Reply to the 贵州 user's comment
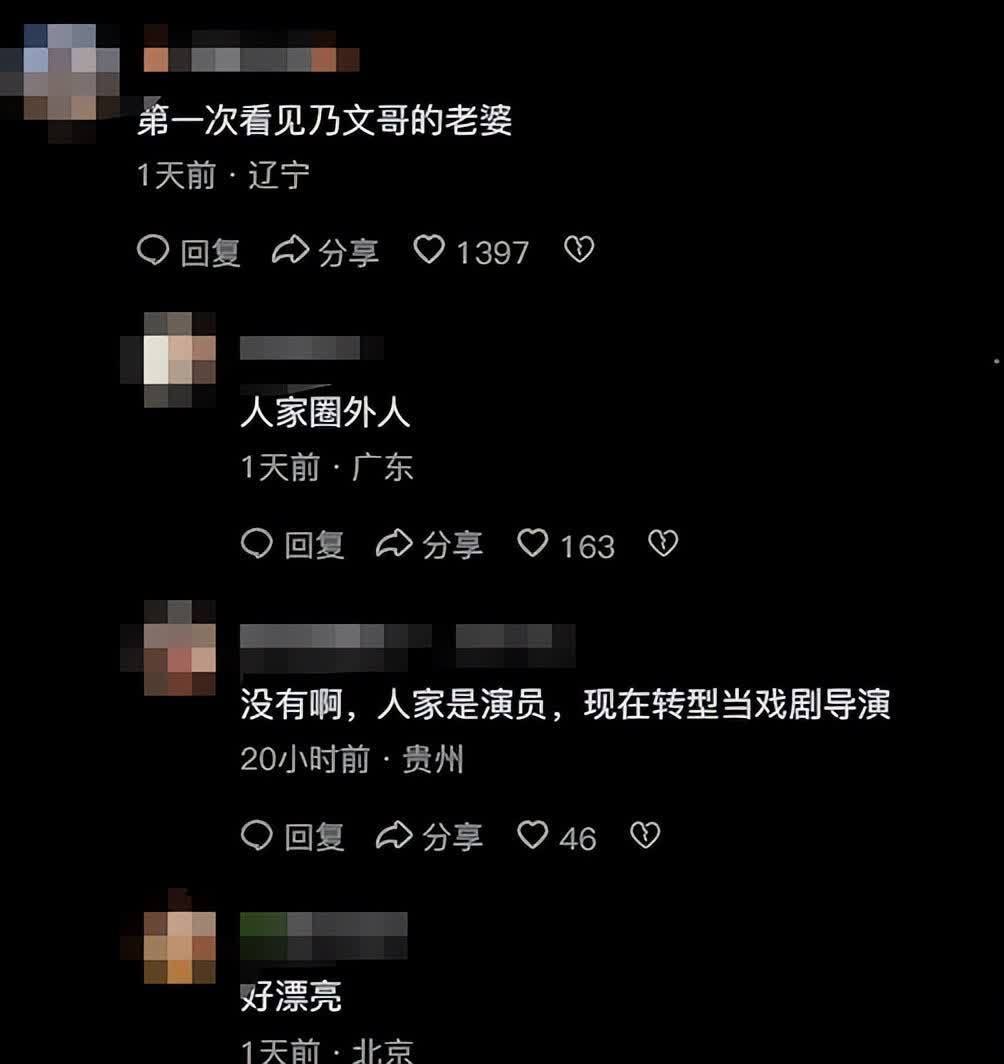 click(x=292, y=836)
